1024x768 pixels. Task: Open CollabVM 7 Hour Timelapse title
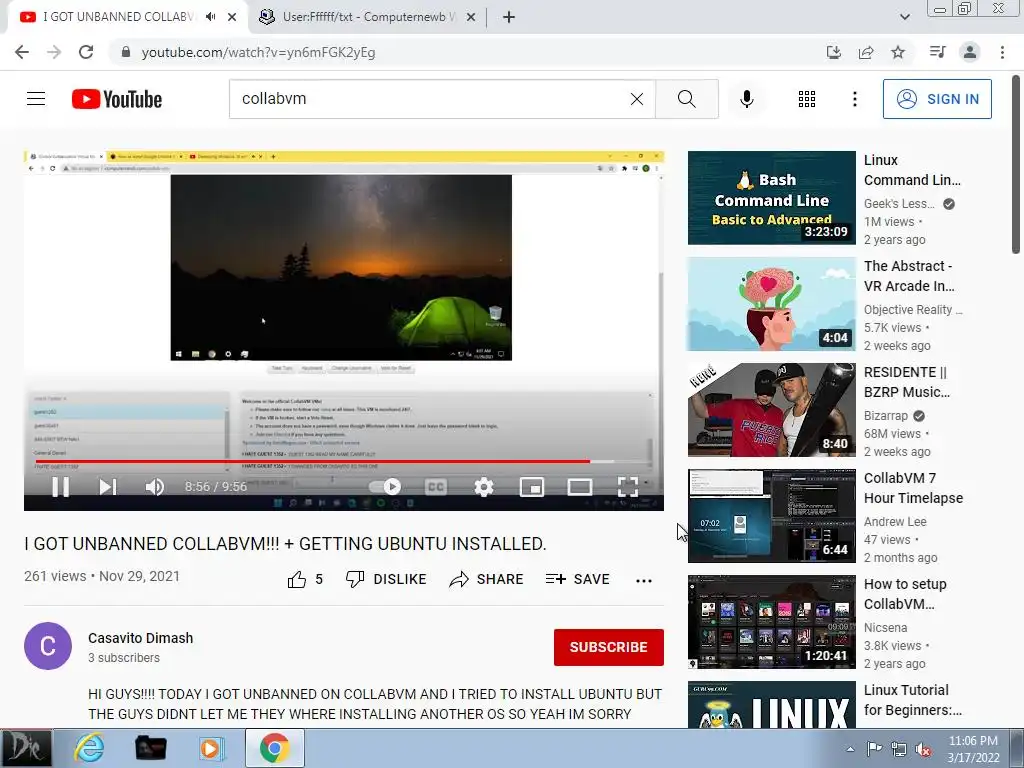[913, 488]
